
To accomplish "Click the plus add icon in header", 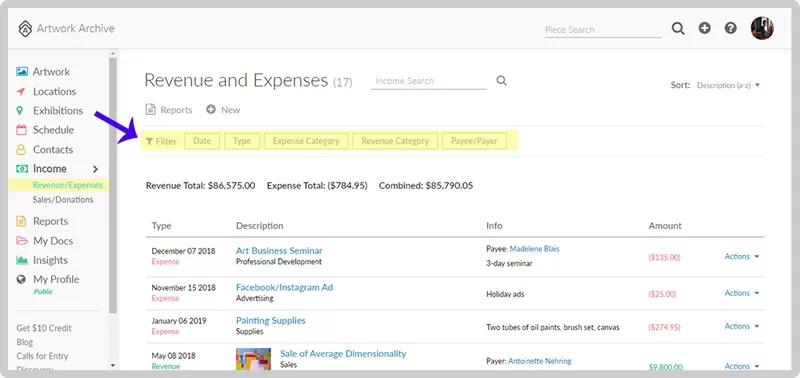I will click(x=705, y=29).
